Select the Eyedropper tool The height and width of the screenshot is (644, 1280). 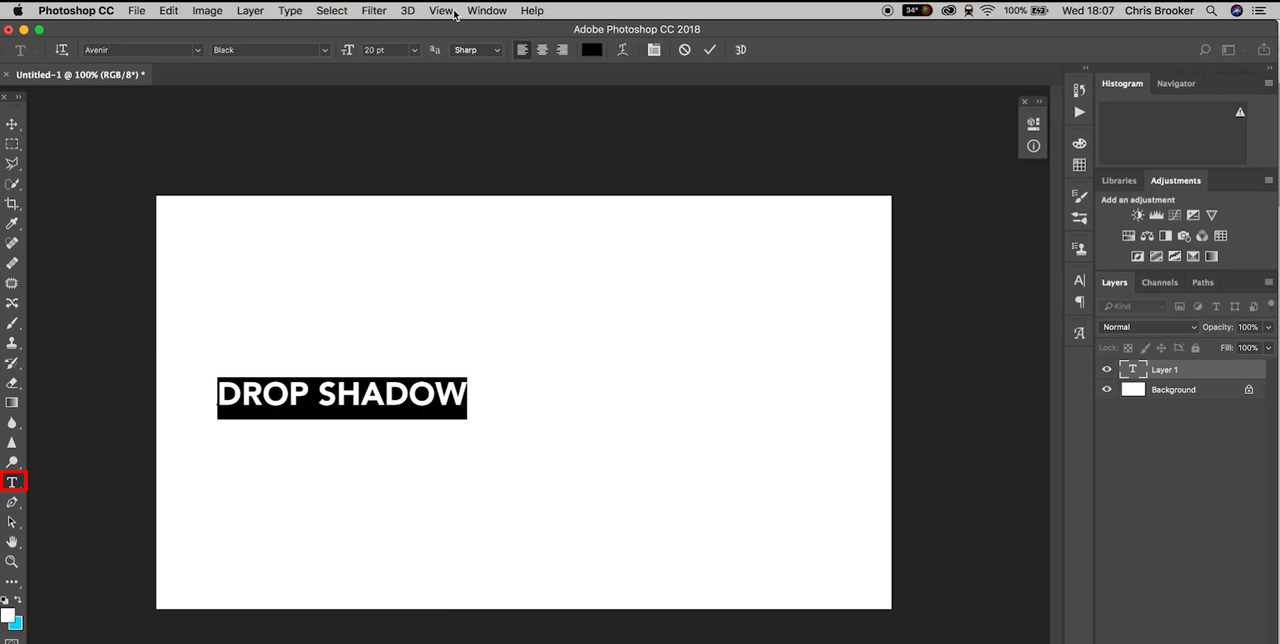(12, 224)
